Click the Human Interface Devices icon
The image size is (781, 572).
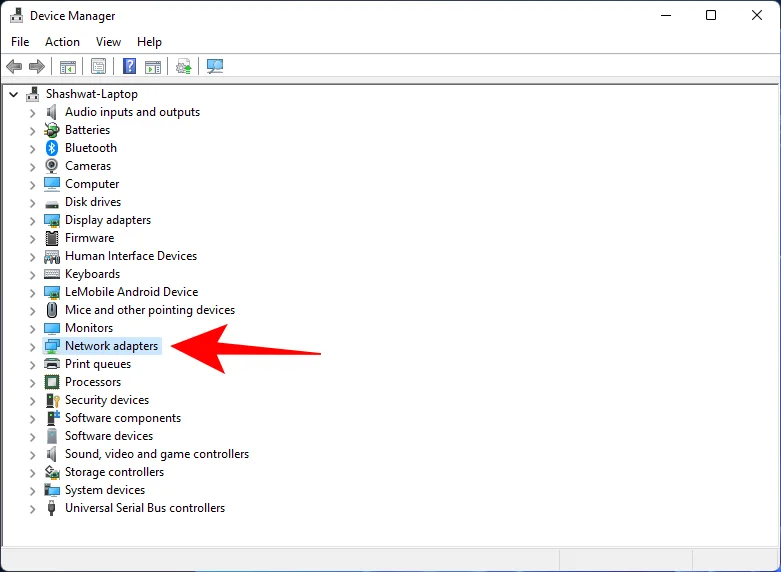click(52, 257)
